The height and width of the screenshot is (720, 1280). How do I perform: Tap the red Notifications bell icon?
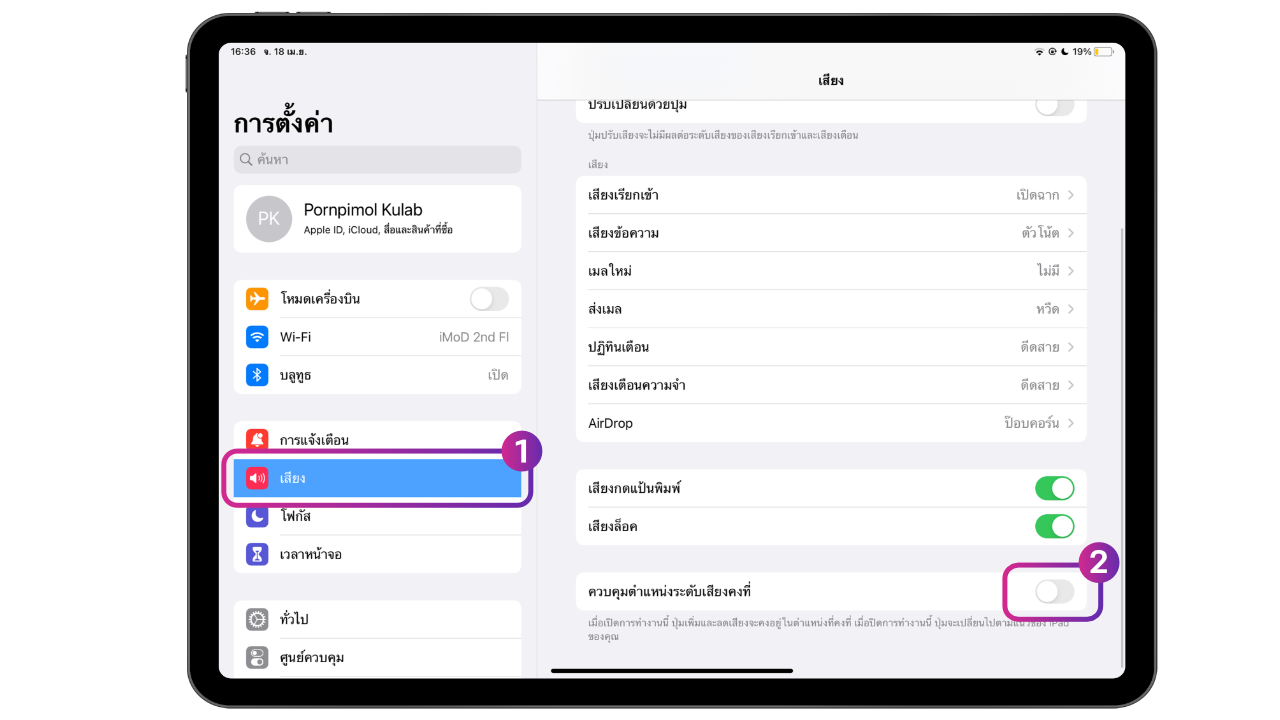click(257, 440)
